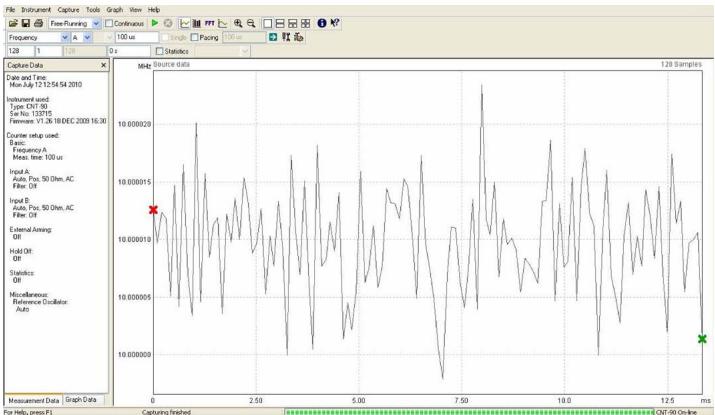The height and width of the screenshot is (415, 715).
Task: Click the 128 samples count field
Action: click(21, 51)
